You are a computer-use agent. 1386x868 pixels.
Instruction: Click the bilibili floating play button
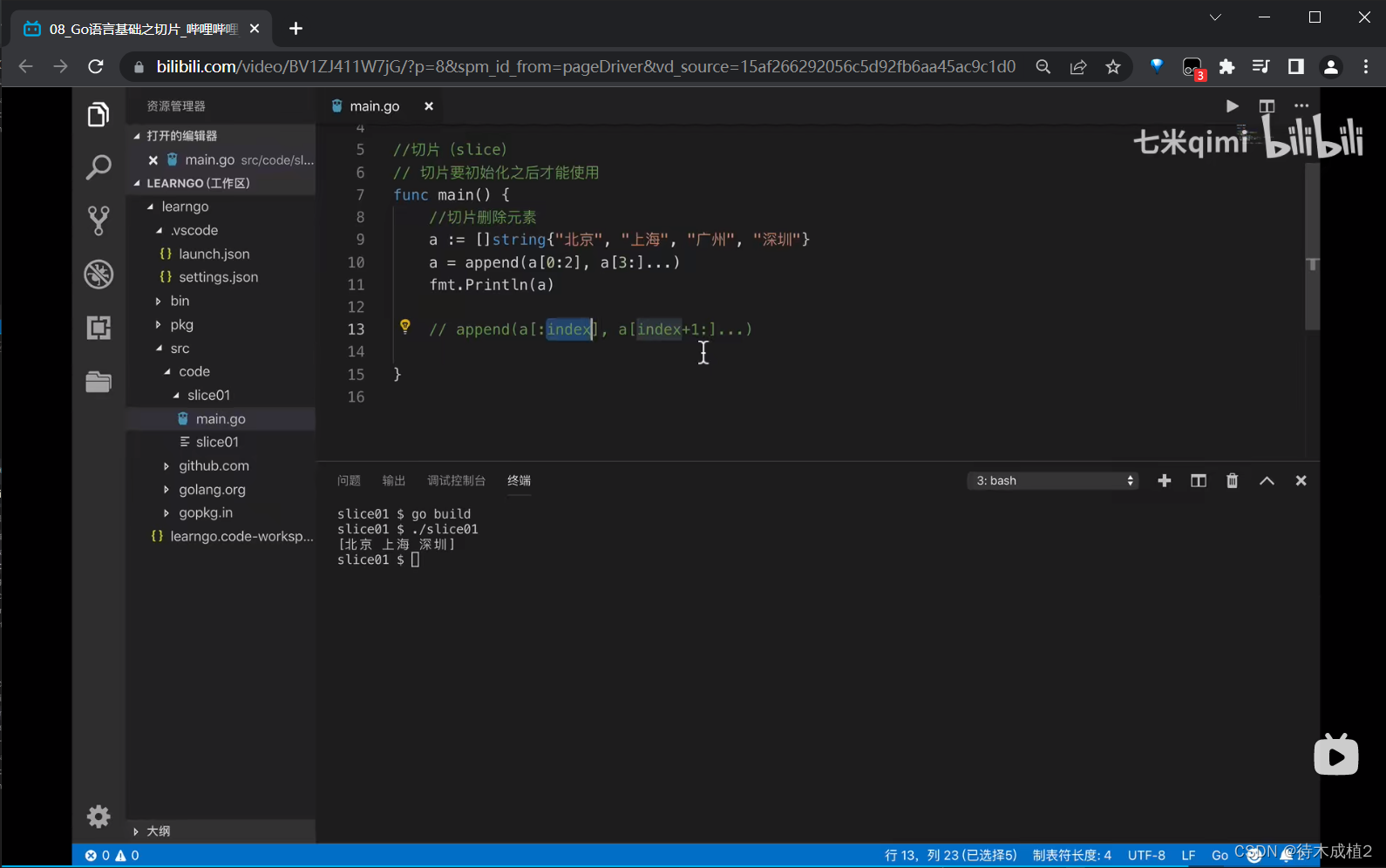pyautogui.click(x=1336, y=755)
